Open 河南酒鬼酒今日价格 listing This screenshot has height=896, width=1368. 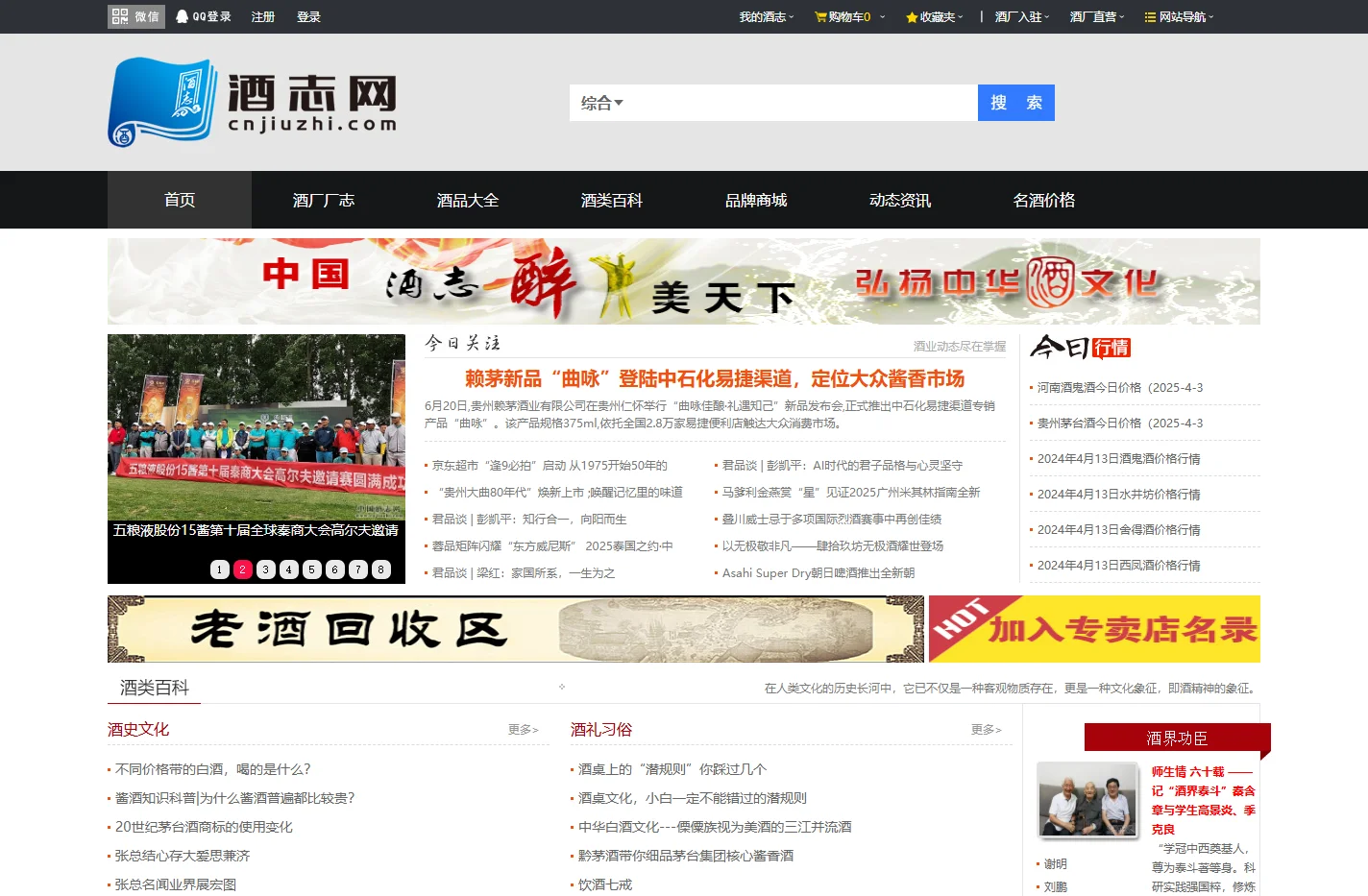click(x=1120, y=388)
